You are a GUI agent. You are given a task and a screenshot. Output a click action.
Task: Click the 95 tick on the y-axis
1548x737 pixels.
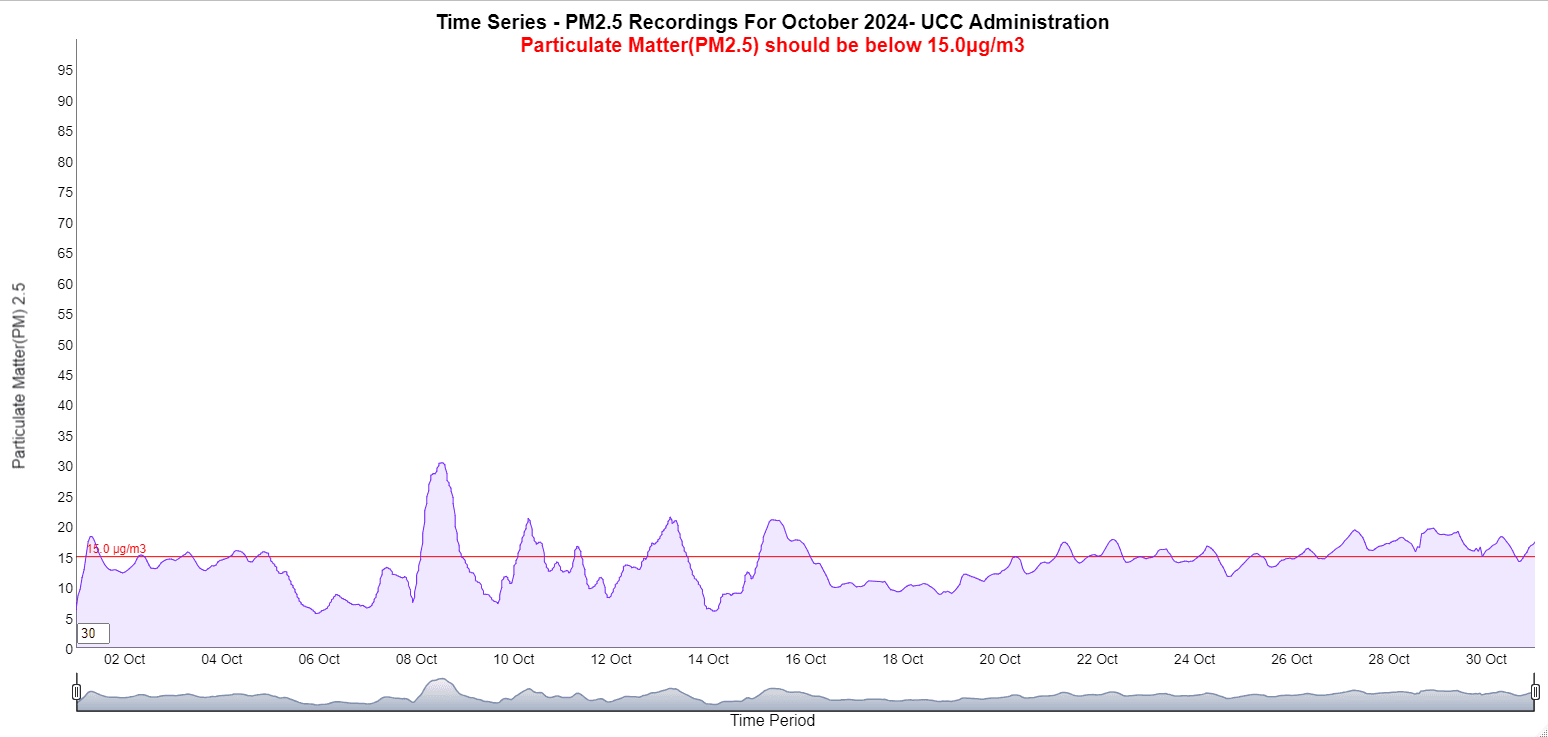(64, 70)
